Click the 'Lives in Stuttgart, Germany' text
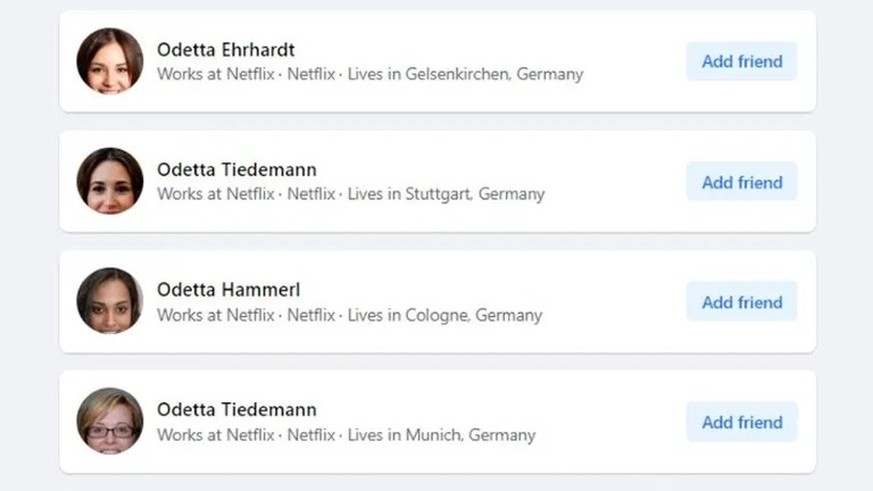873x491 pixels. click(446, 194)
